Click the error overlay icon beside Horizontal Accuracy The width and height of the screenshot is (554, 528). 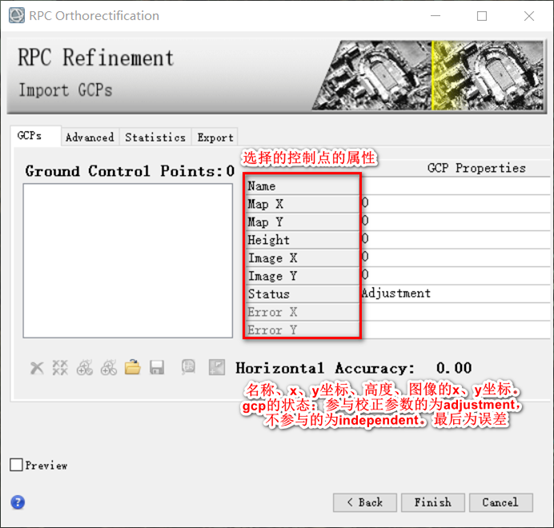coord(217,367)
